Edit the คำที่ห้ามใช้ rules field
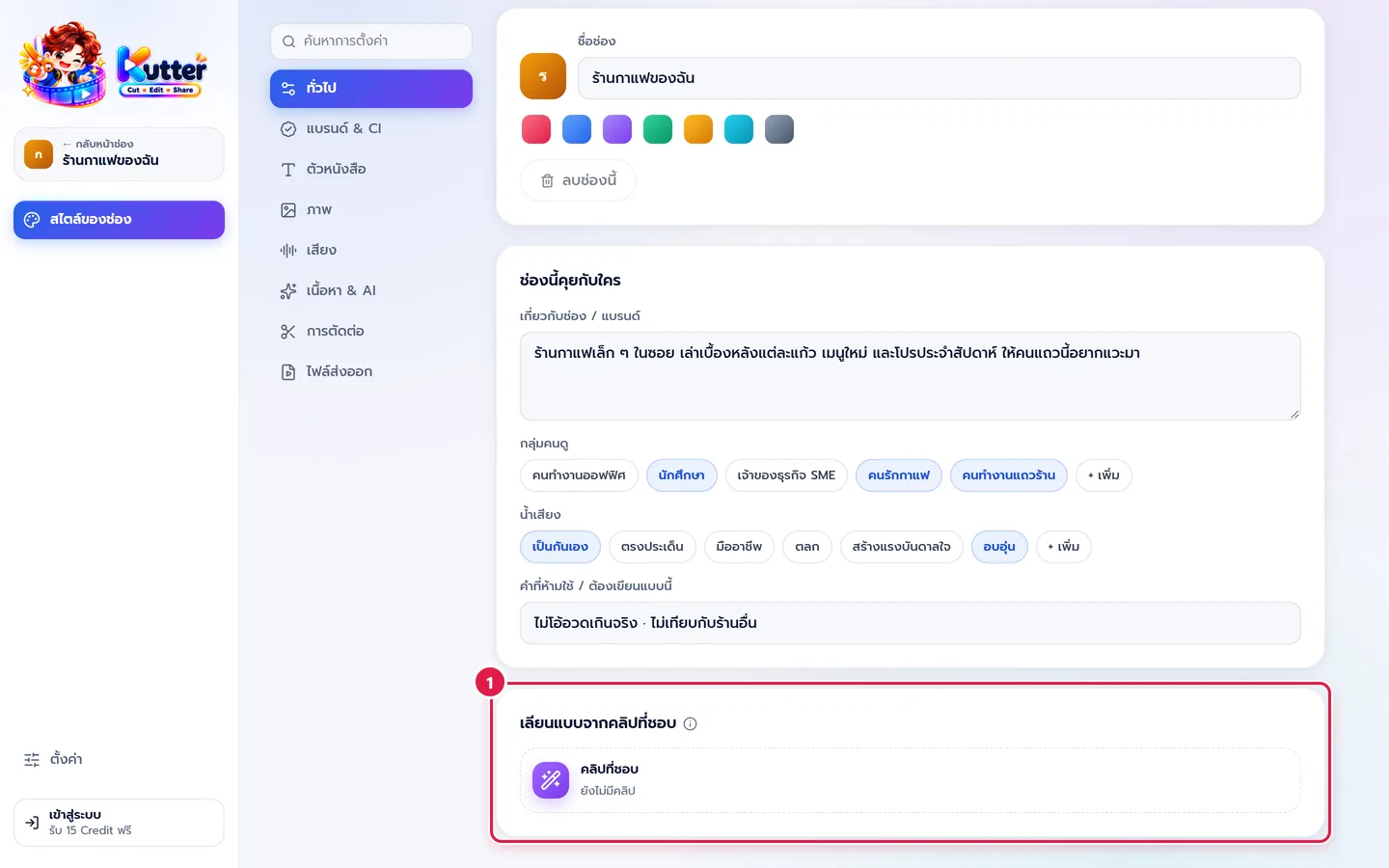1389x868 pixels. coord(910,623)
